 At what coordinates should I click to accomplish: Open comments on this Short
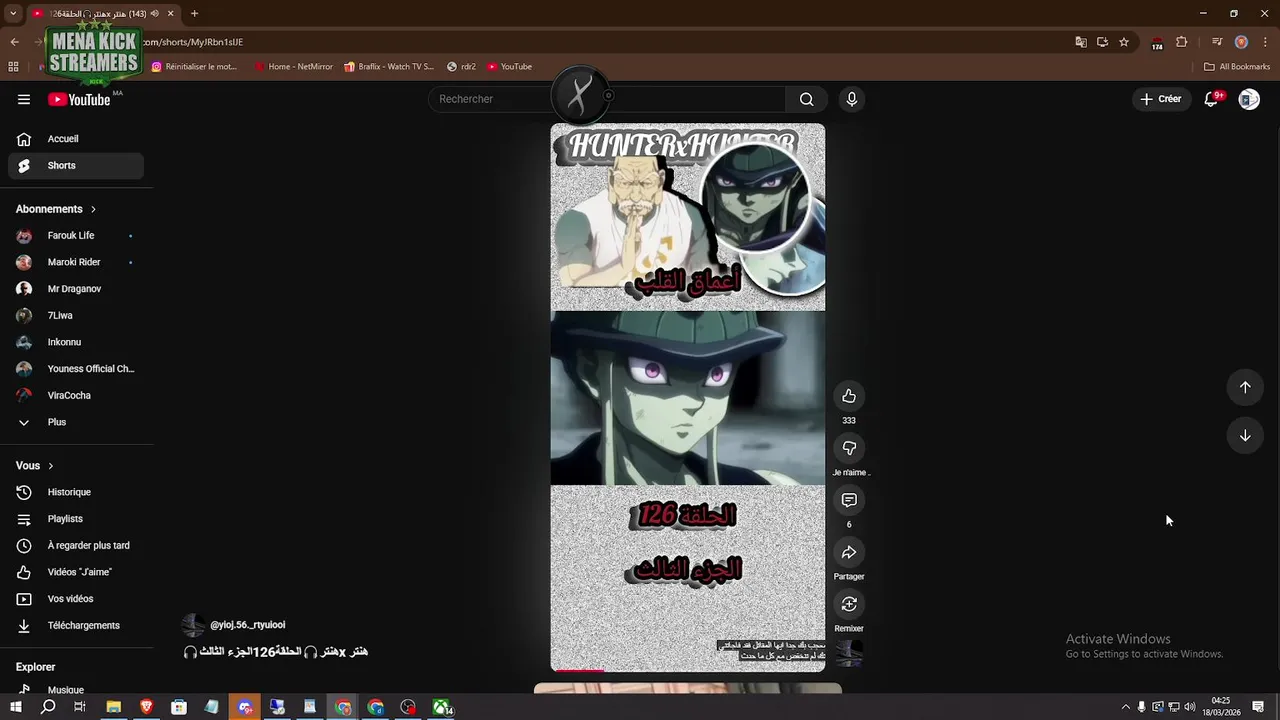[849, 500]
